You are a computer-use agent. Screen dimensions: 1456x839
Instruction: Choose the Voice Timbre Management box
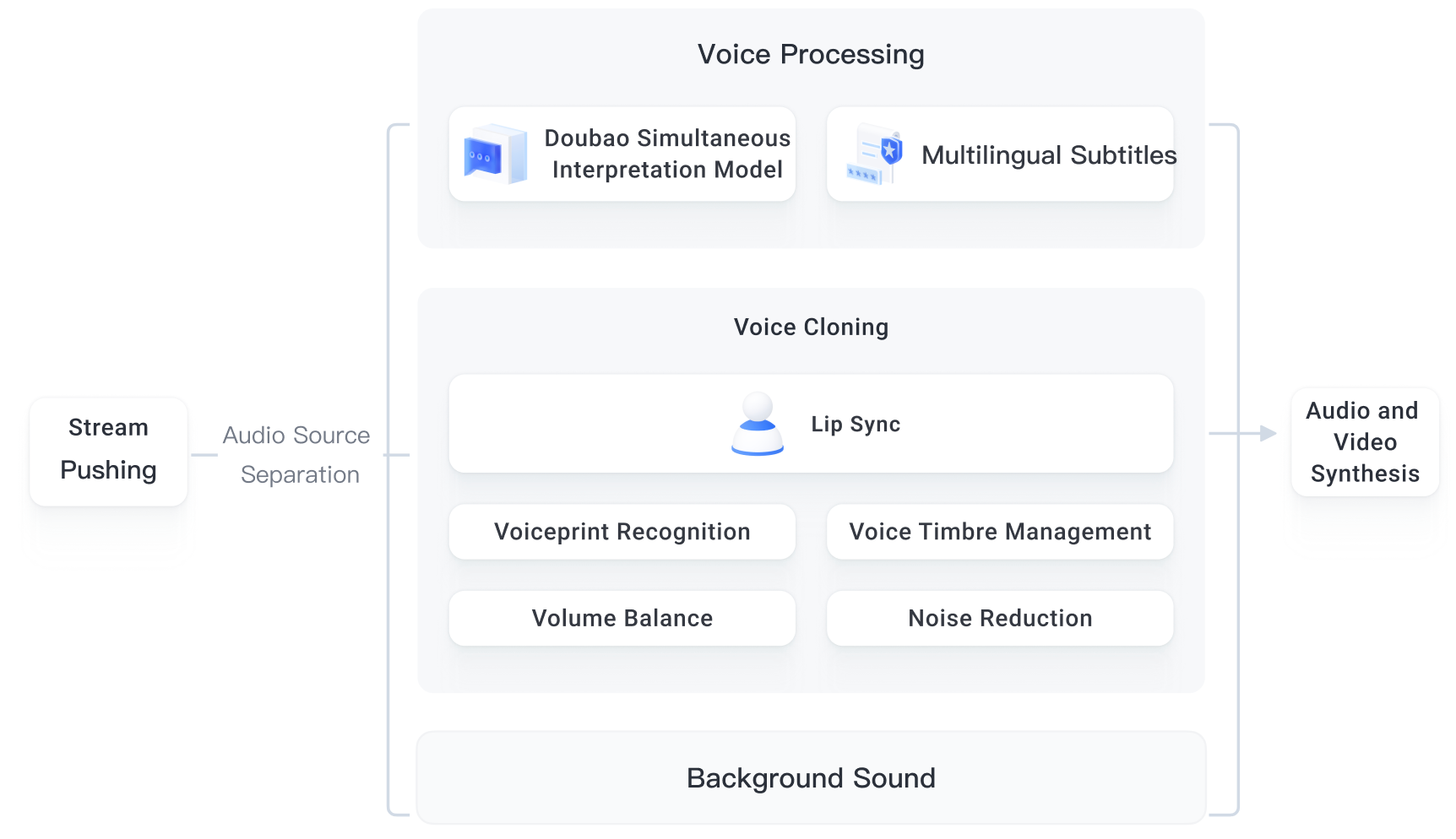pyautogui.click(x=1000, y=532)
